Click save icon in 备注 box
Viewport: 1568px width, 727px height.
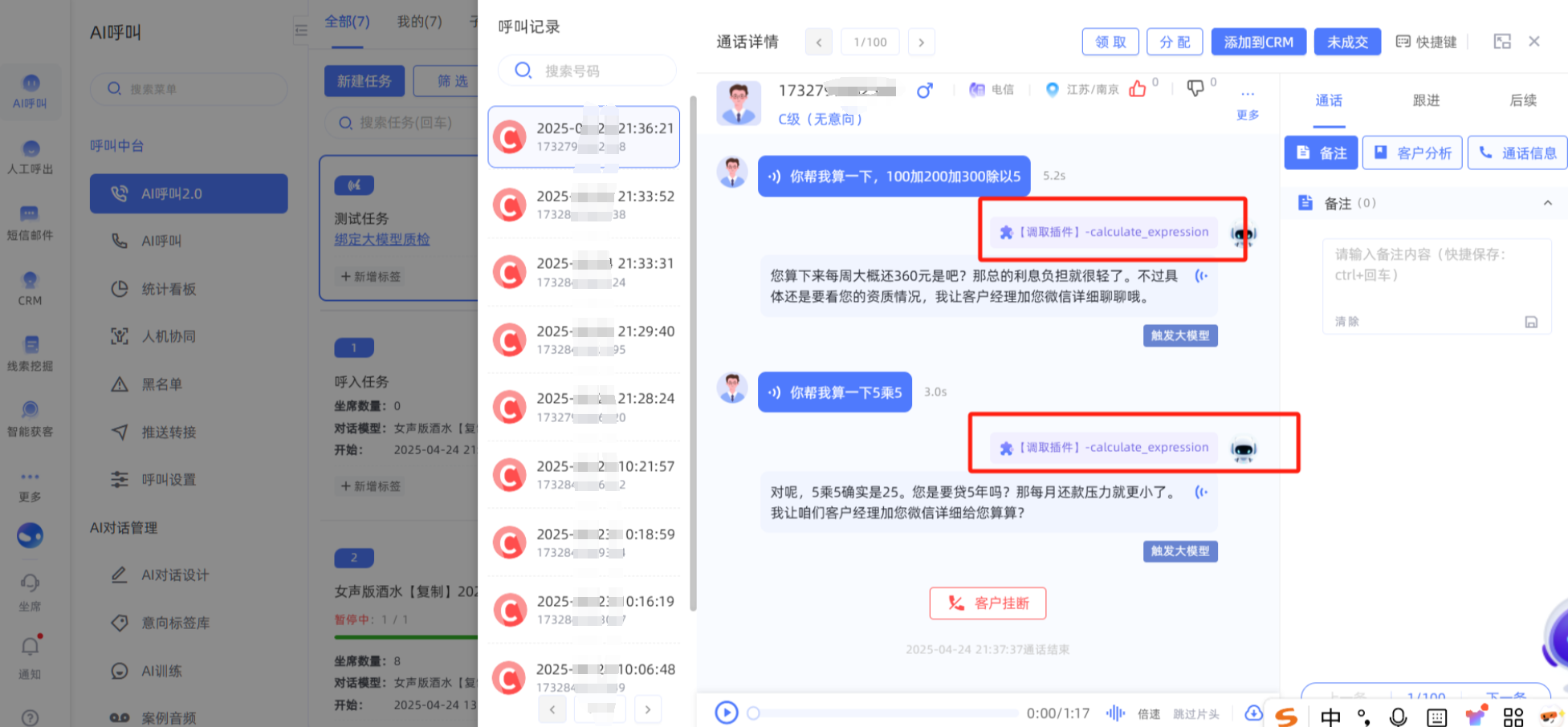pos(1531,322)
